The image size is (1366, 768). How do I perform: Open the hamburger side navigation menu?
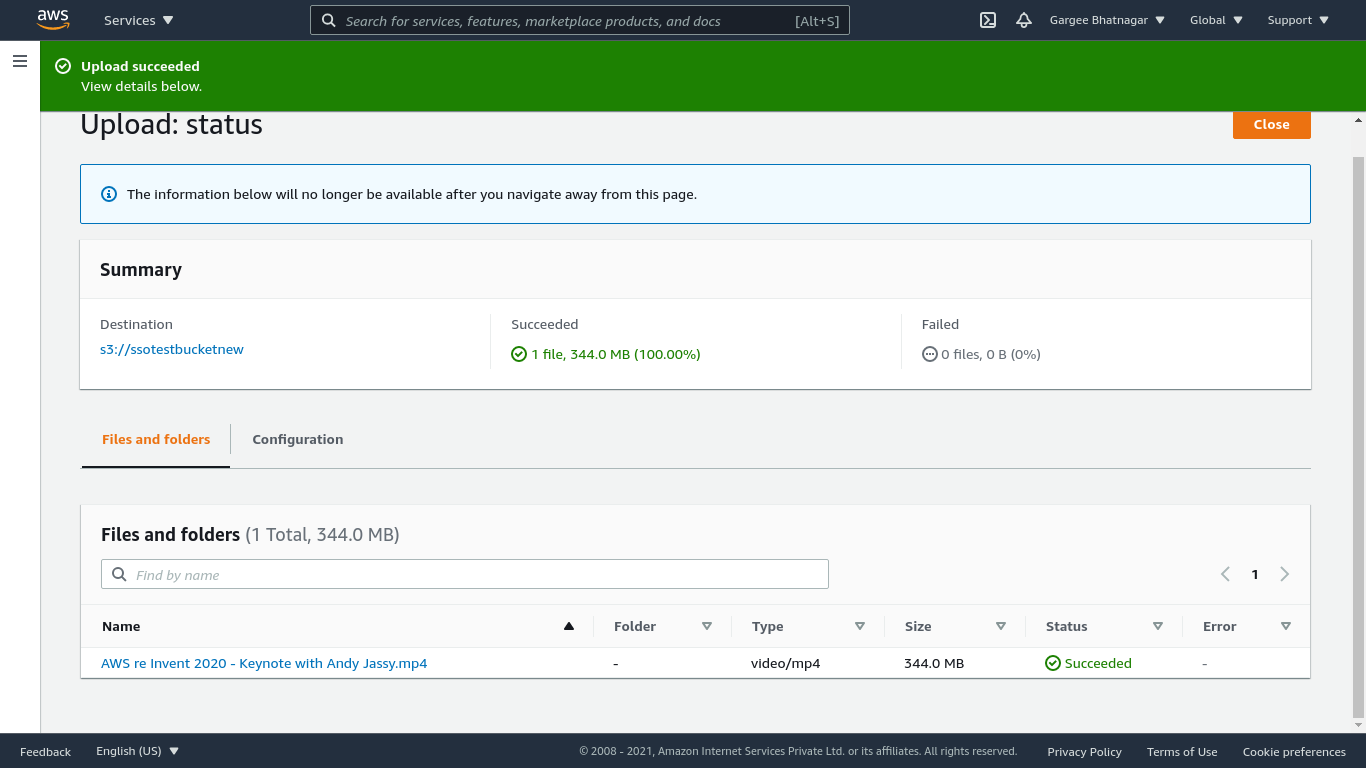pos(20,61)
